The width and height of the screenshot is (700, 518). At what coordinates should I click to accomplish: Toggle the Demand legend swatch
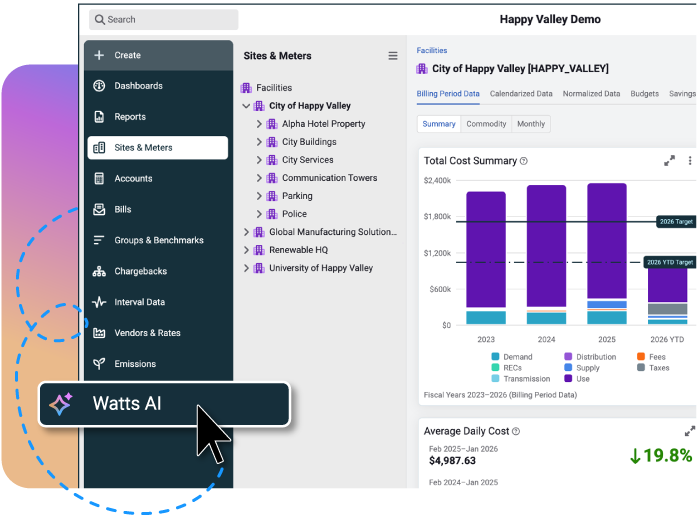click(x=495, y=356)
